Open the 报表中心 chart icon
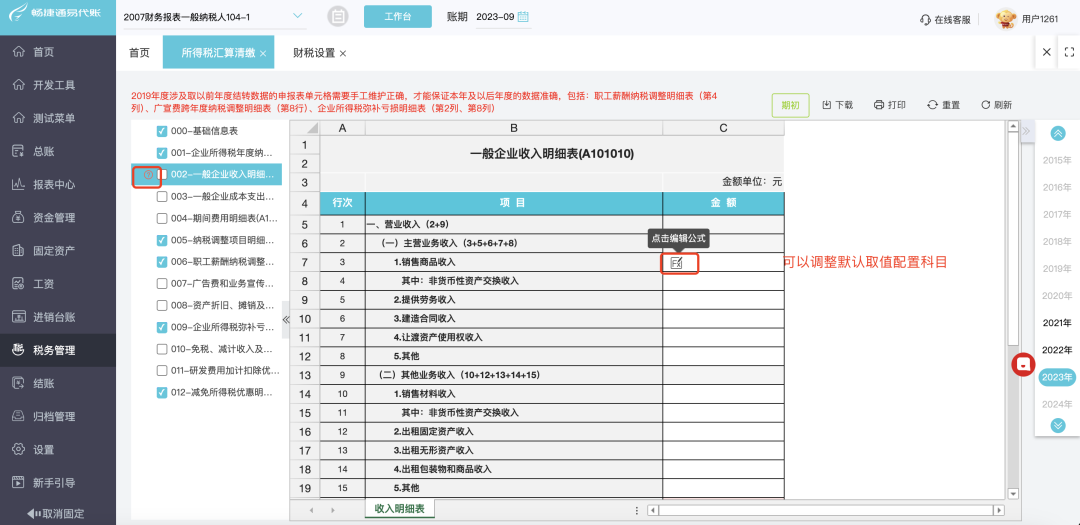The height and width of the screenshot is (525, 1080). click(x=19, y=184)
